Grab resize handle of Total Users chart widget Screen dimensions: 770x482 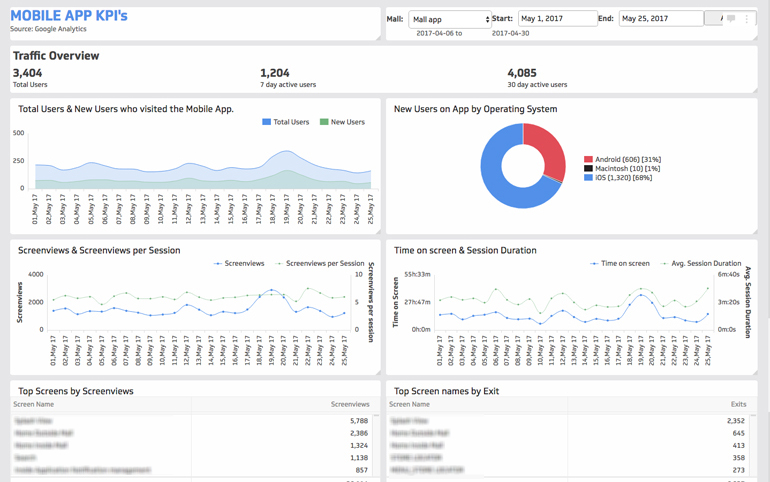point(377,231)
